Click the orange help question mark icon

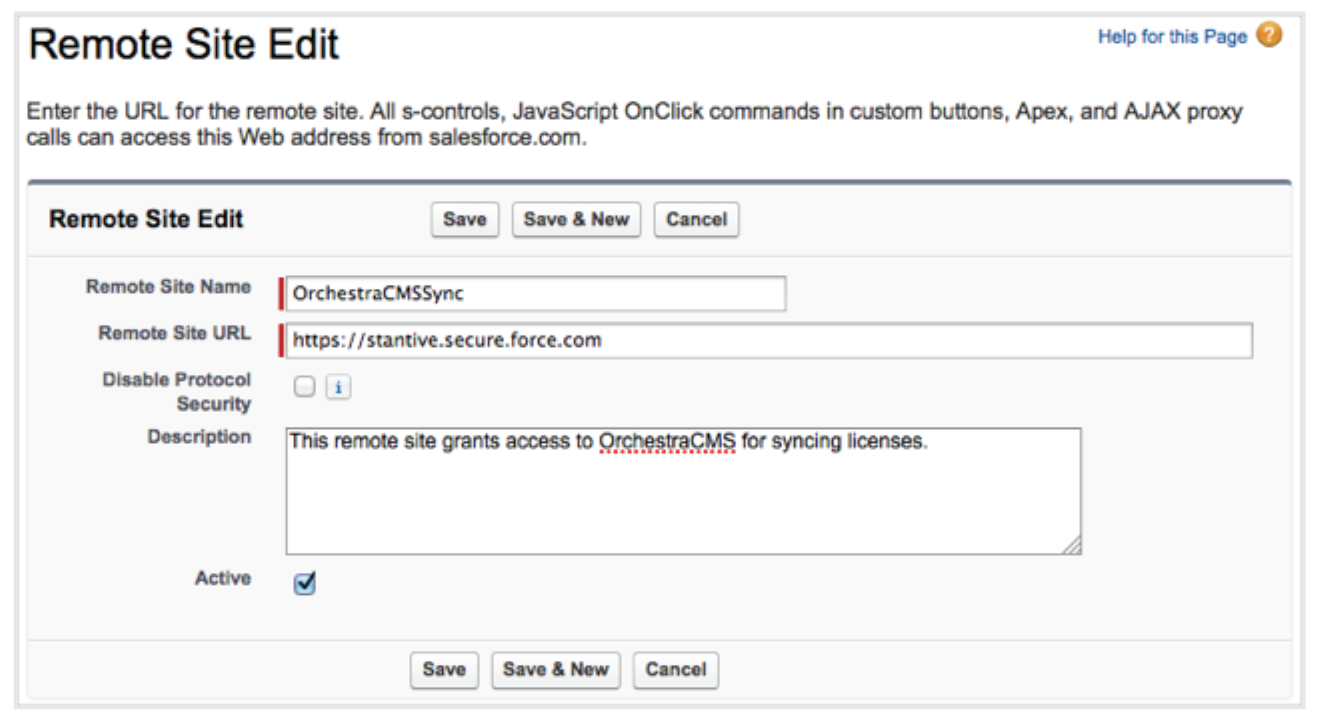pyautogui.click(x=1269, y=36)
